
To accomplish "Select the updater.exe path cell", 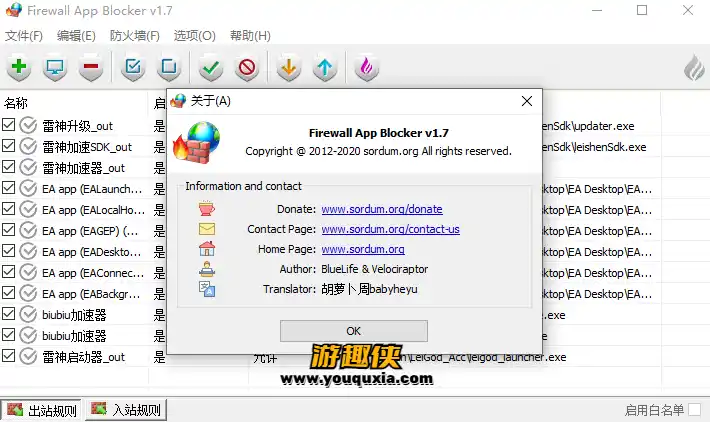I will 588,126.
